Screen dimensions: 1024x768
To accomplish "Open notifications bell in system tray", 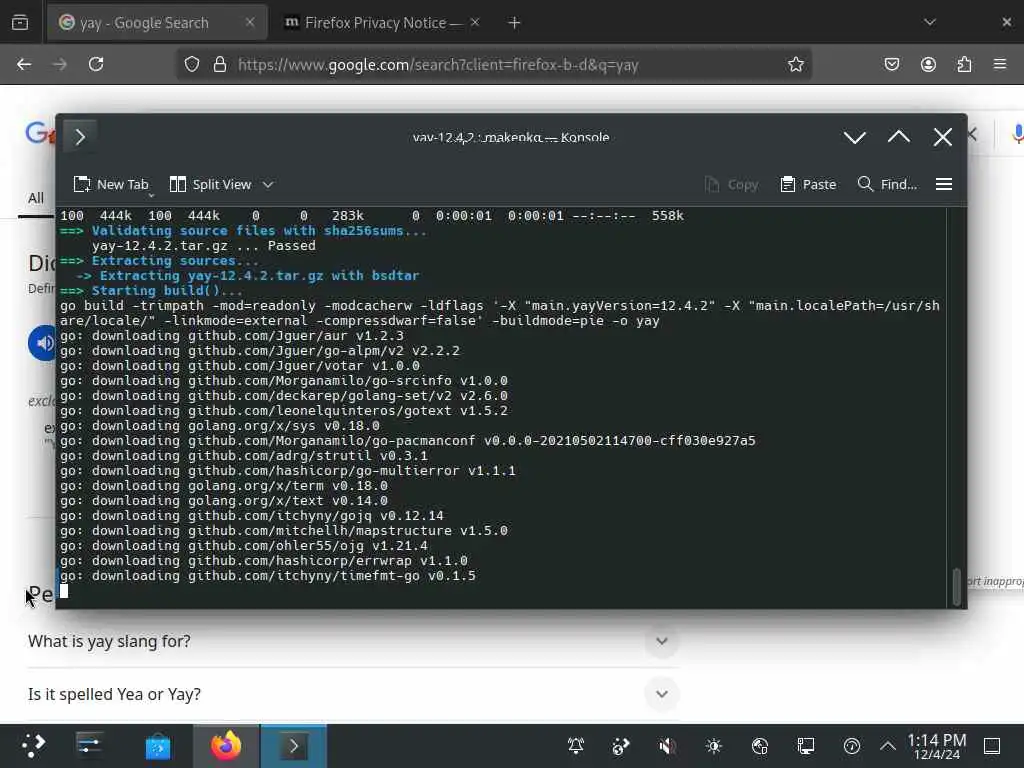I will tap(576, 746).
